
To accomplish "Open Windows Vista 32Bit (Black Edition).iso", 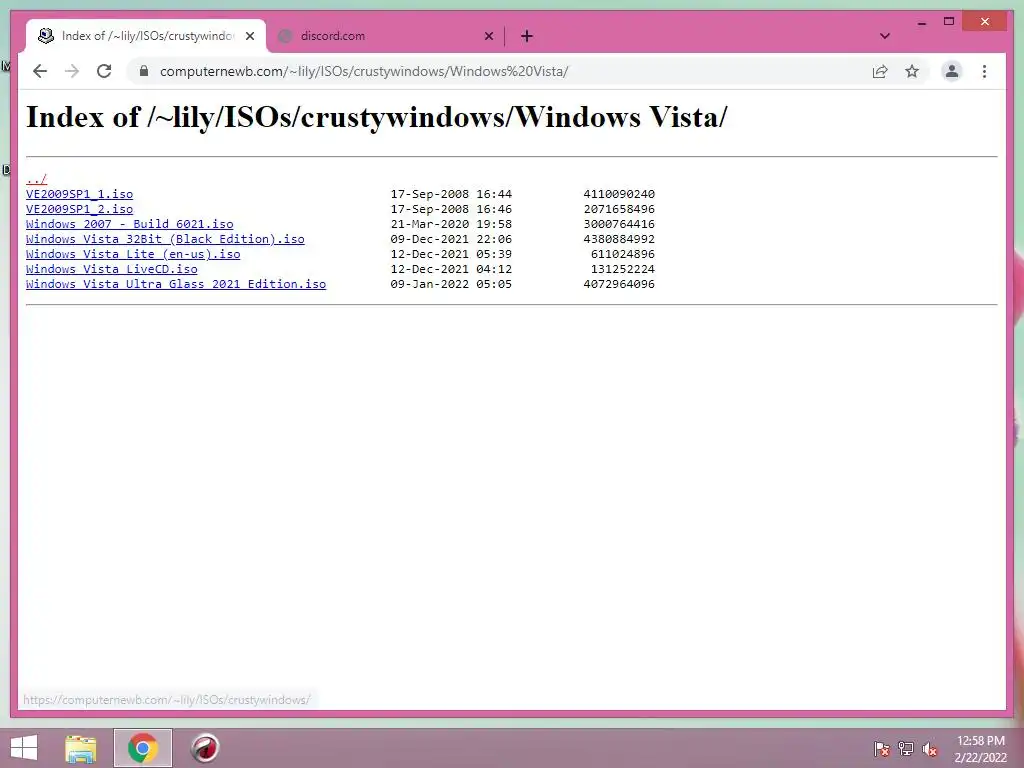I will (165, 239).
